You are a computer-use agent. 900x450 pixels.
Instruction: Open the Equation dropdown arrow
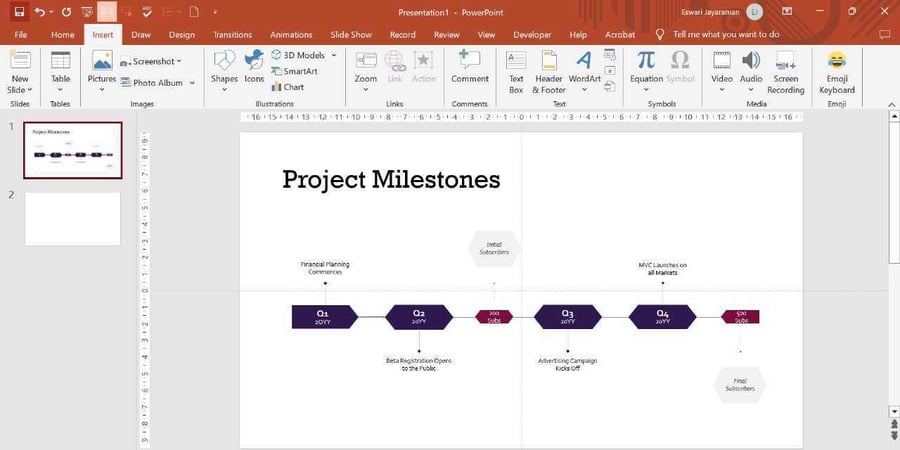(x=646, y=90)
